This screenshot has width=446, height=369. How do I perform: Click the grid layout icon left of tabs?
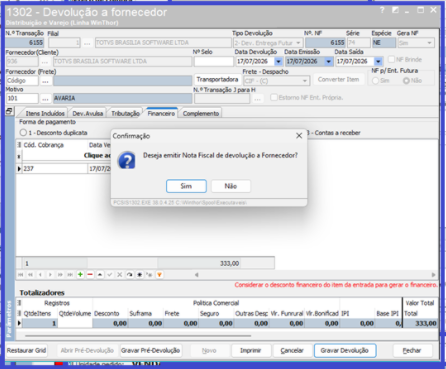(9, 111)
